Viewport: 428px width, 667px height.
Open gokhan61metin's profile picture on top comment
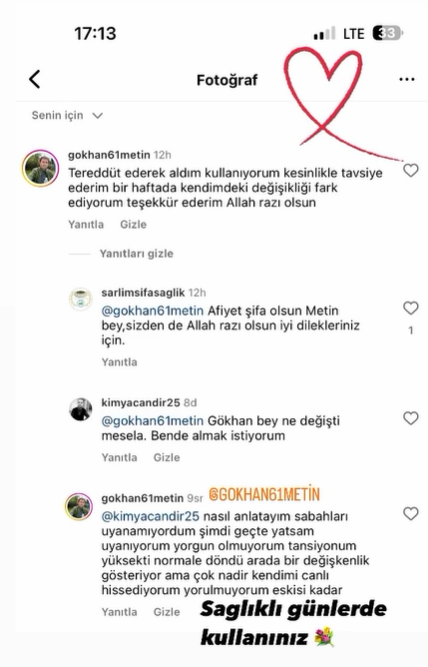tap(40, 168)
